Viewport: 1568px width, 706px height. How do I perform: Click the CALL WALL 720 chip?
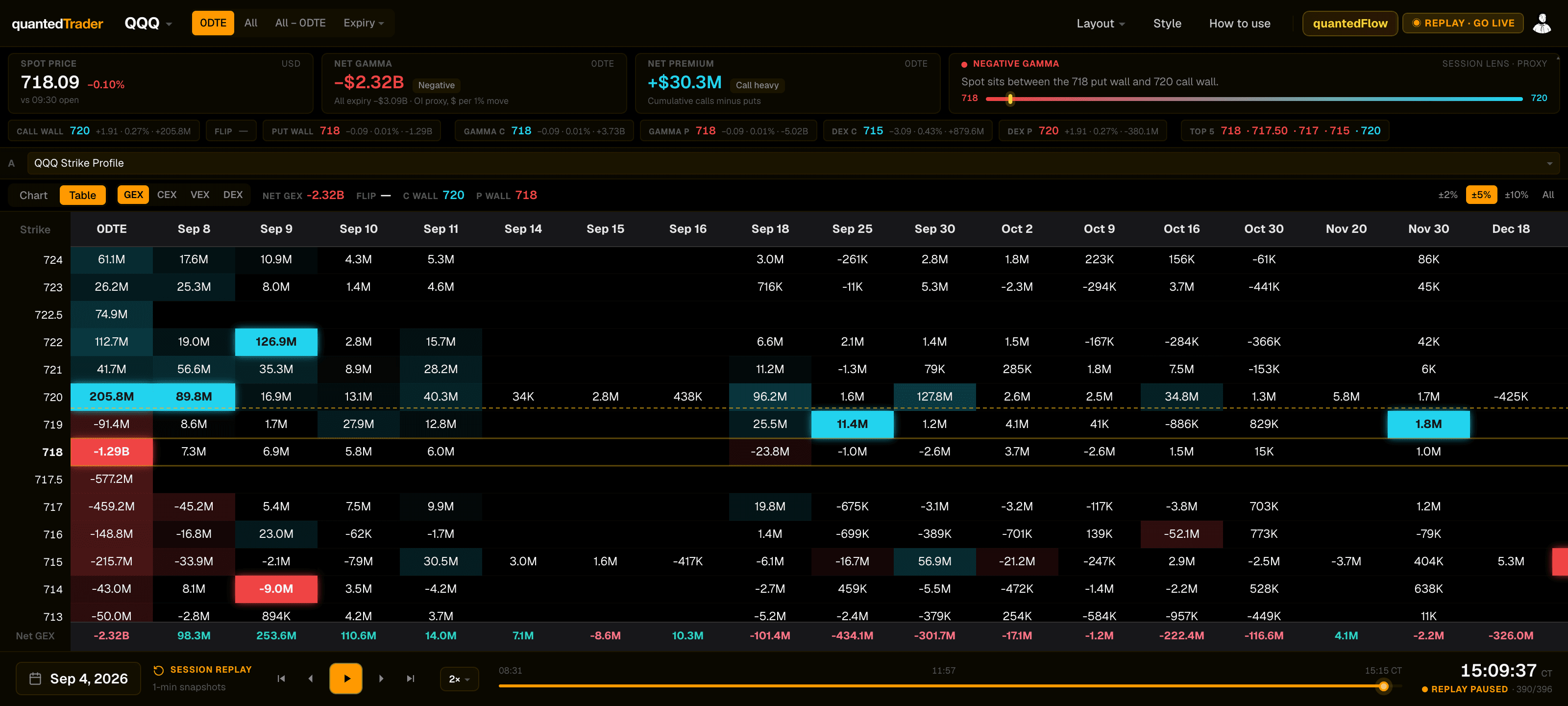coord(103,131)
